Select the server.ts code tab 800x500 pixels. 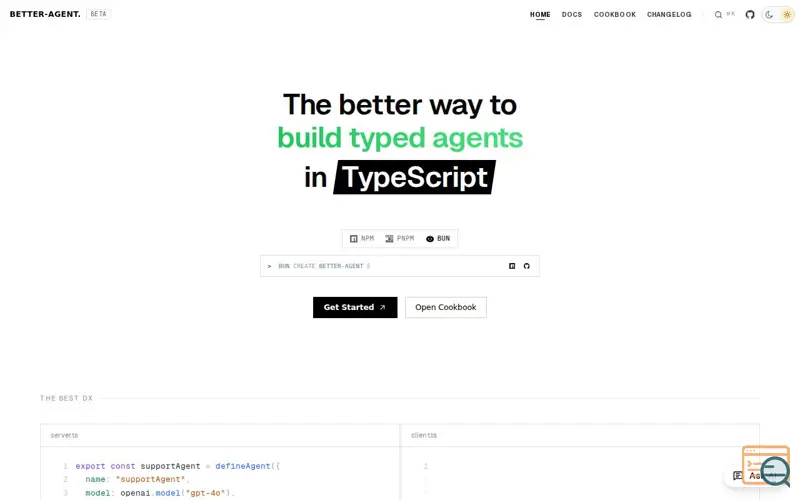pos(64,435)
